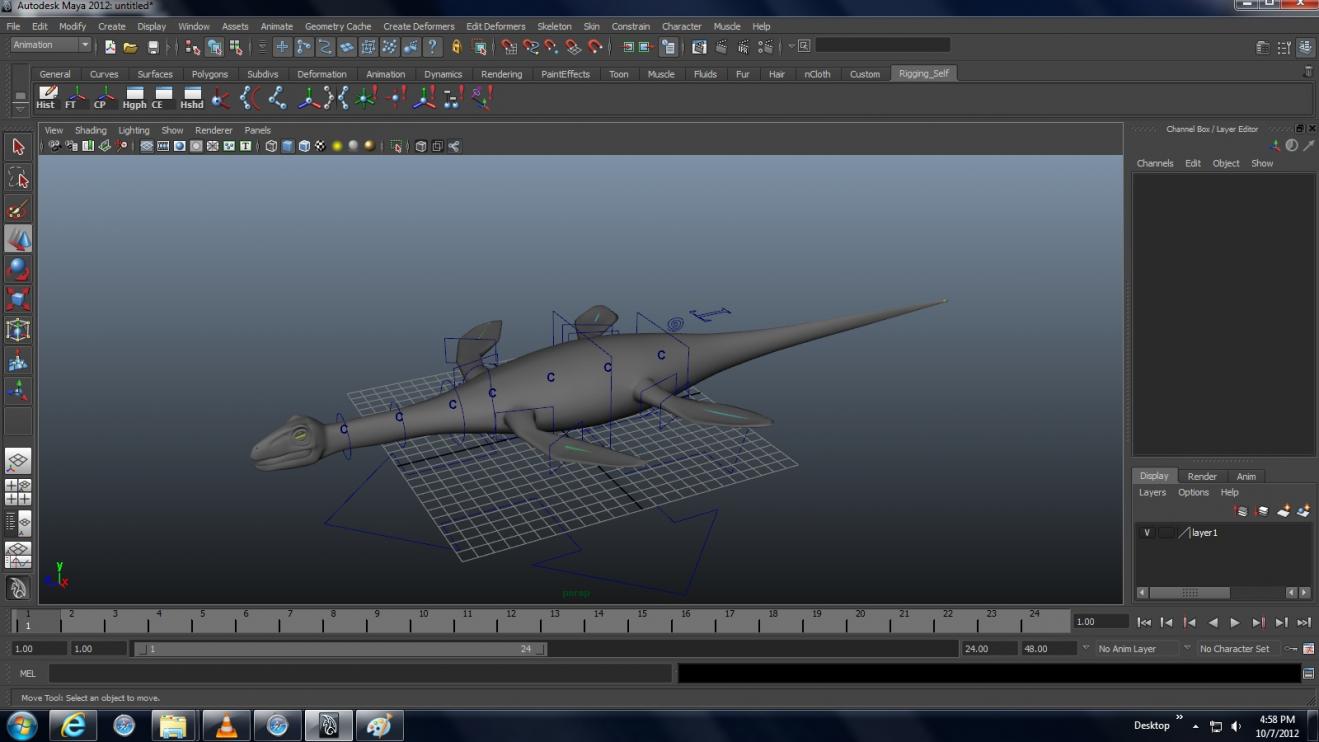1319x742 pixels.
Task: Click the MEL command line input field
Action: [360, 674]
